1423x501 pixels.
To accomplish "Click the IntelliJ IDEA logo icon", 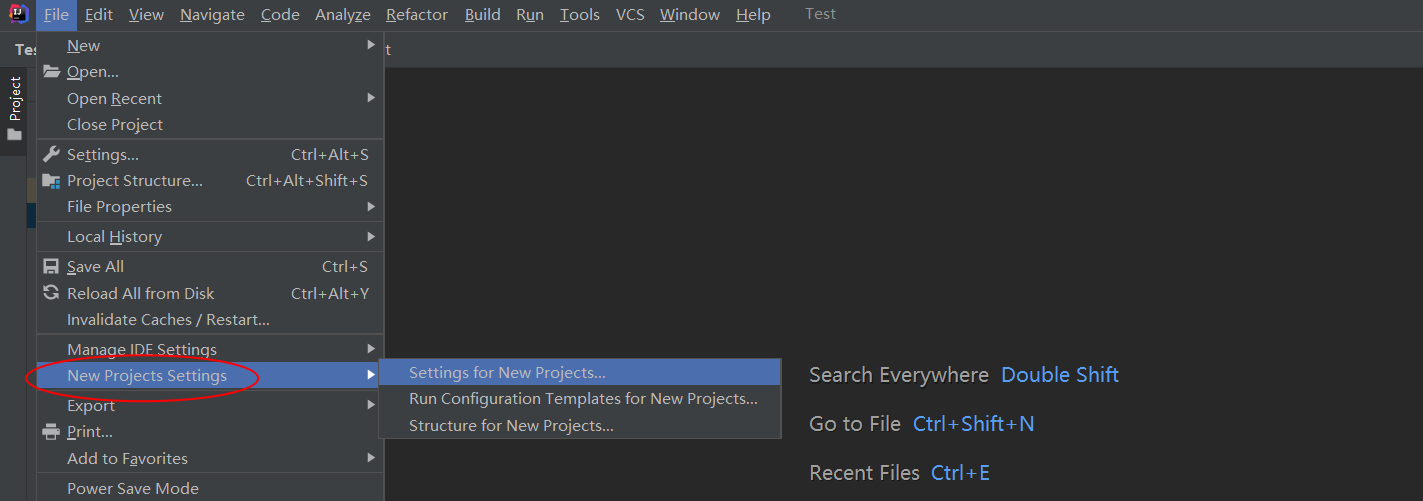I will (19, 15).
